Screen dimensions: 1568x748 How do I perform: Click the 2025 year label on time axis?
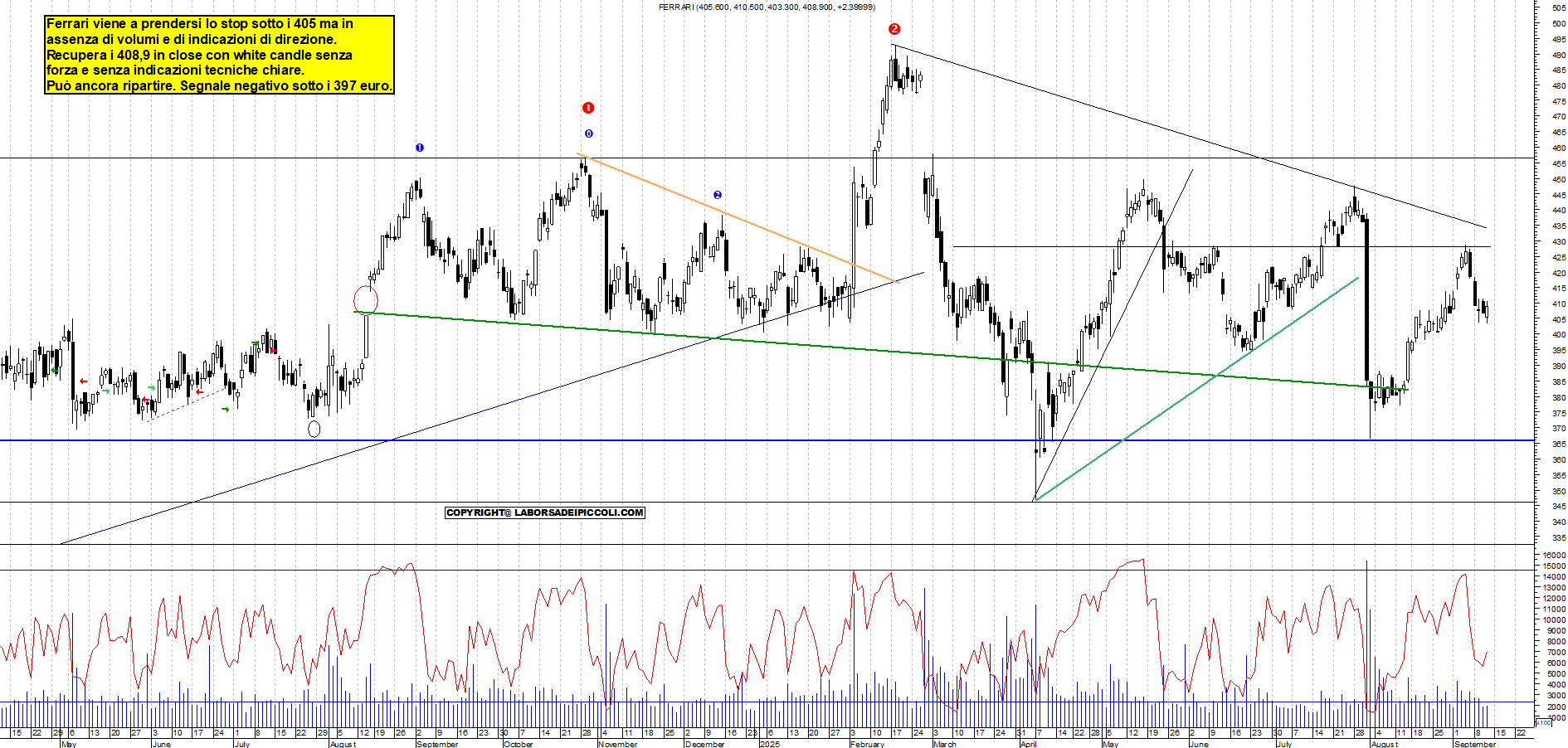point(770,744)
